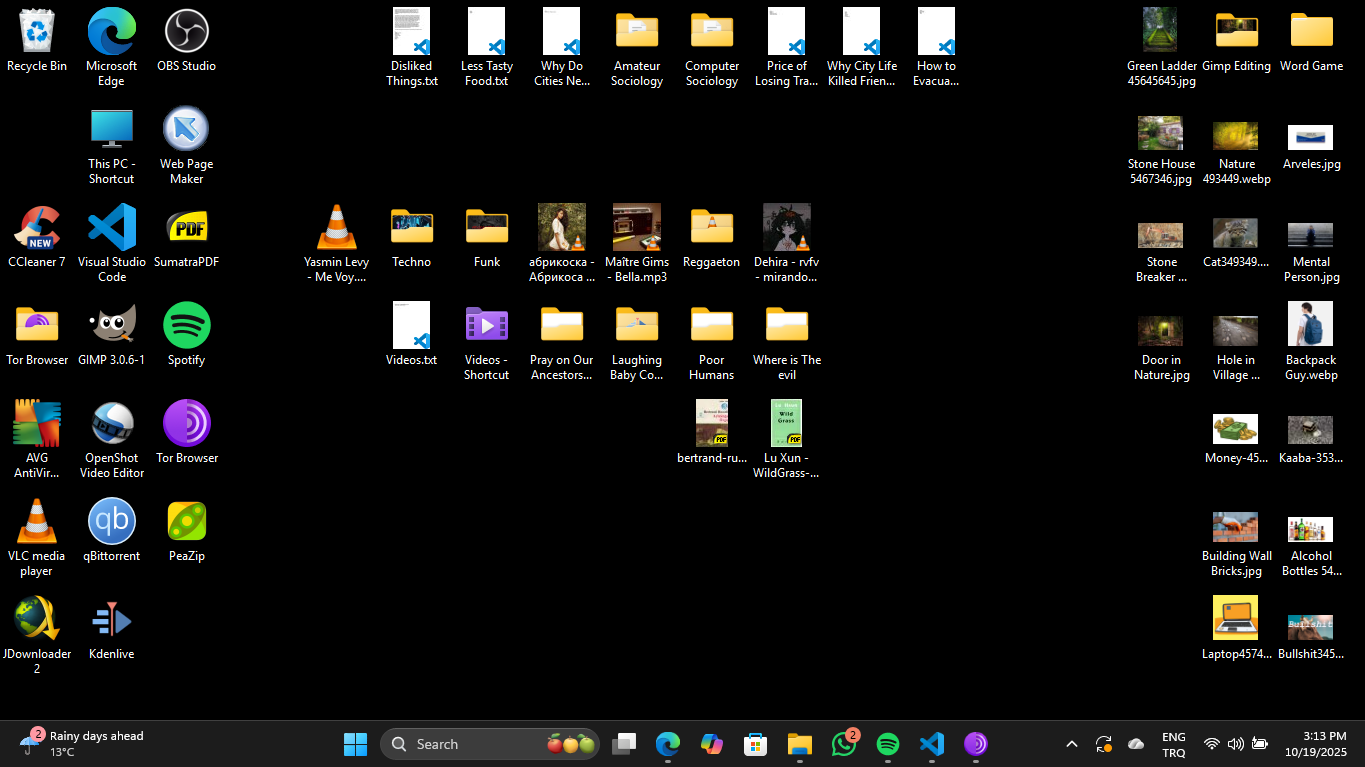Open the clock and date flyout
This screenshot has height=767, width=1365.
1324,744
